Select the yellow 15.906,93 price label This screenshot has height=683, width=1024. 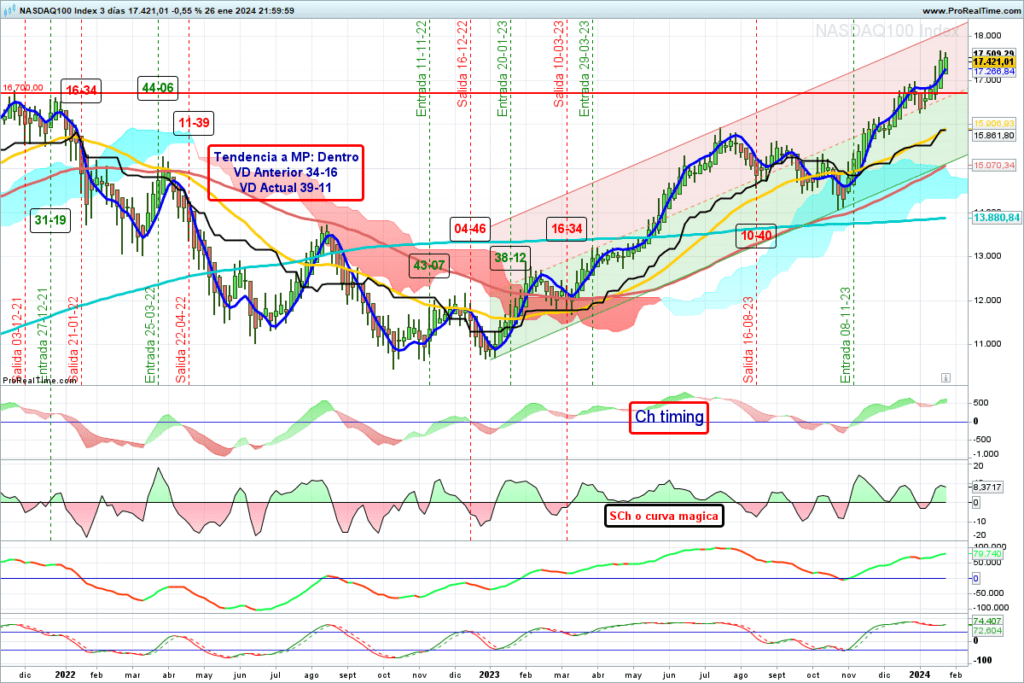click(x=993, y=123)
